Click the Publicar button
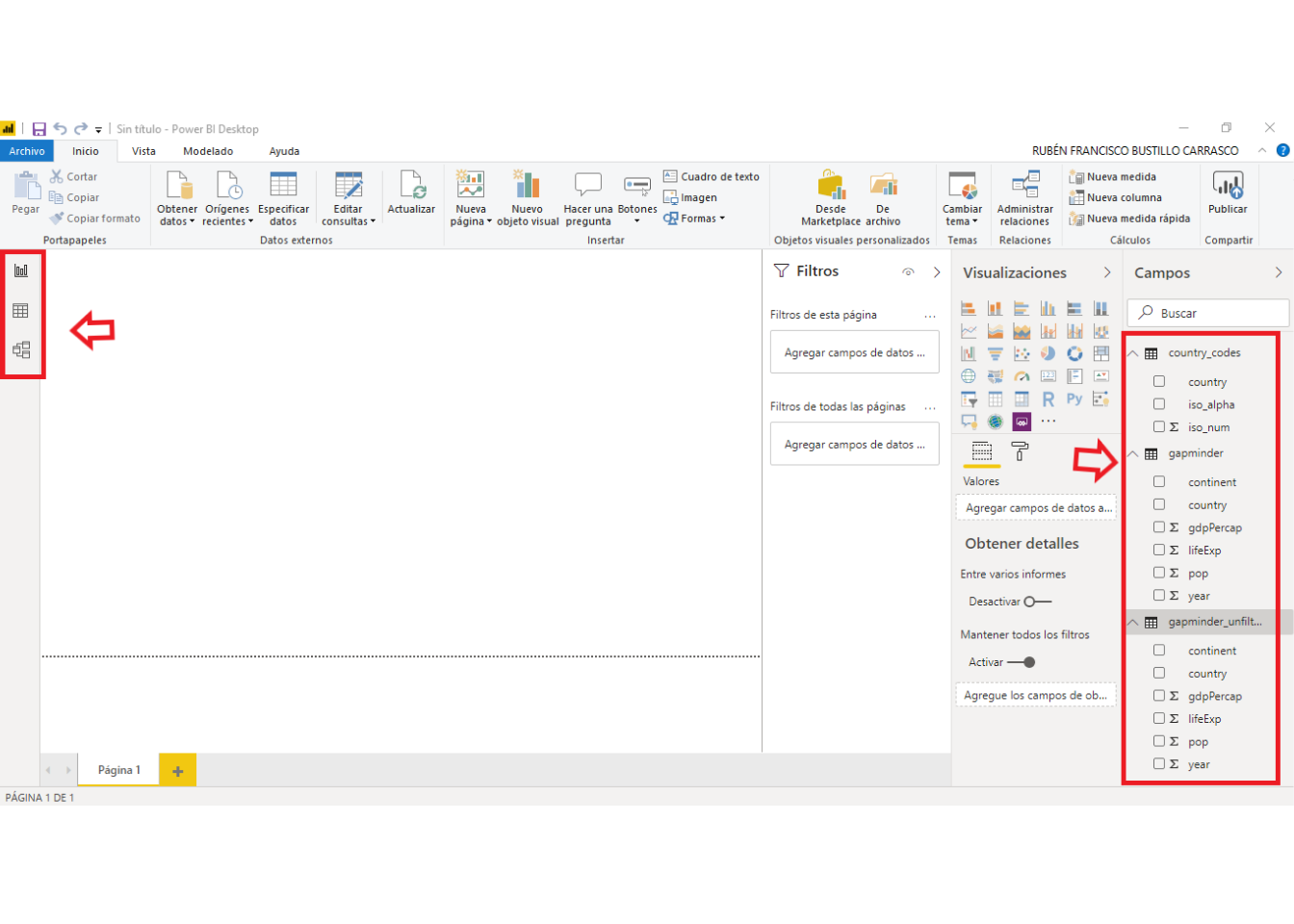The width and height of the screenshot is (1294, 924). pyautogui.click(x=1228, y=192)
